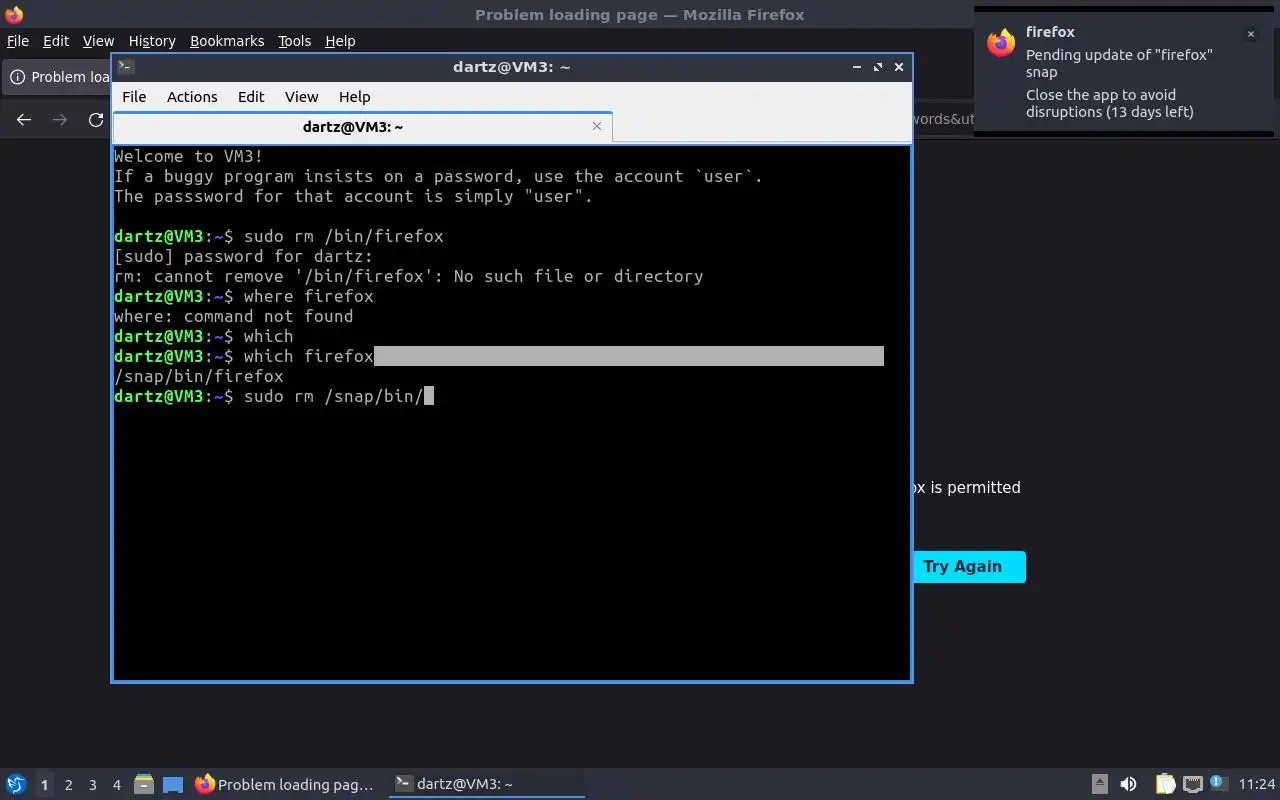This screenshot has height=800, width=1280.
Task: Click Firefox forward arrow button
Action: pos(60,120)
